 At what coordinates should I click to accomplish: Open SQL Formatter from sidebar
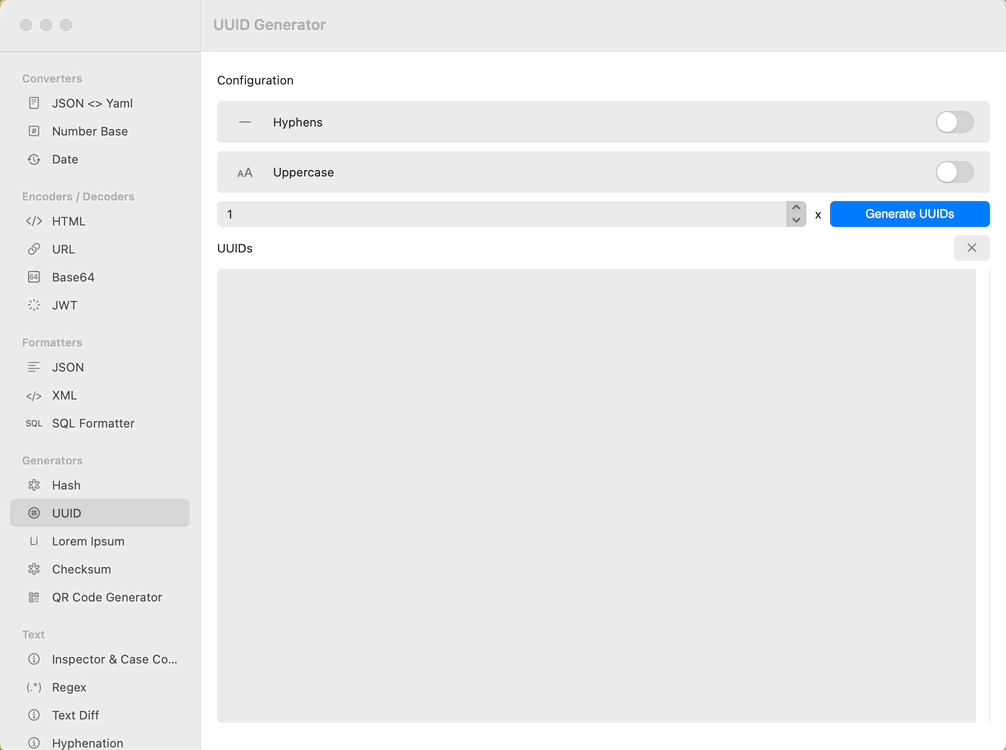coord(100,423)
